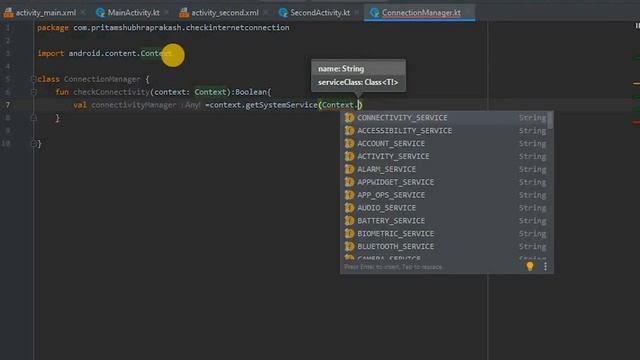Viewport: 640px width, 360px height.
Task: Click the field icon beside ACTIVITY_SERVICE
Action: pos(349,156)
